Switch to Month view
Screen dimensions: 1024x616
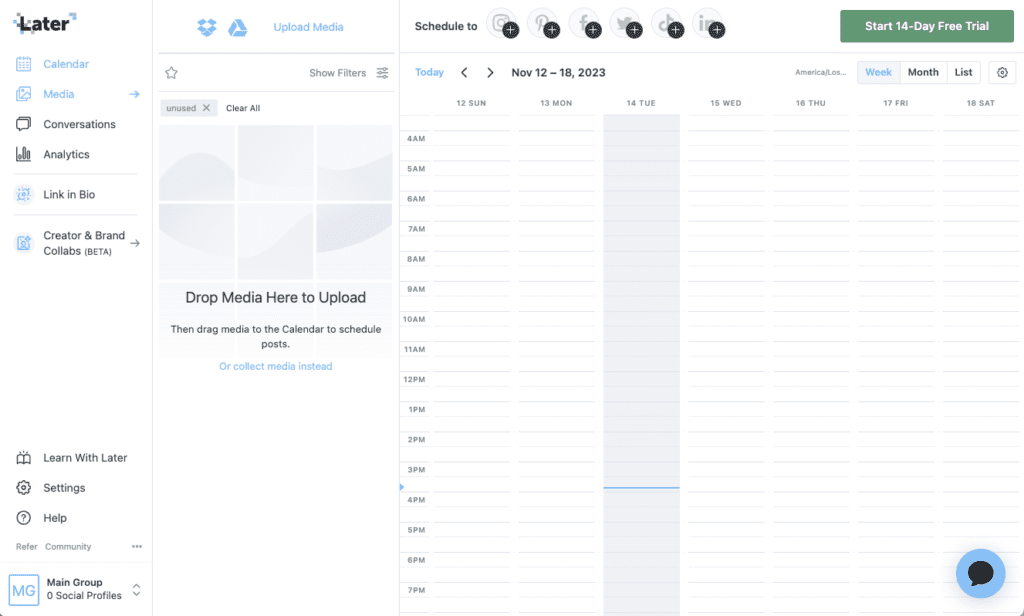pyautogui.click(x=923, y=73)
